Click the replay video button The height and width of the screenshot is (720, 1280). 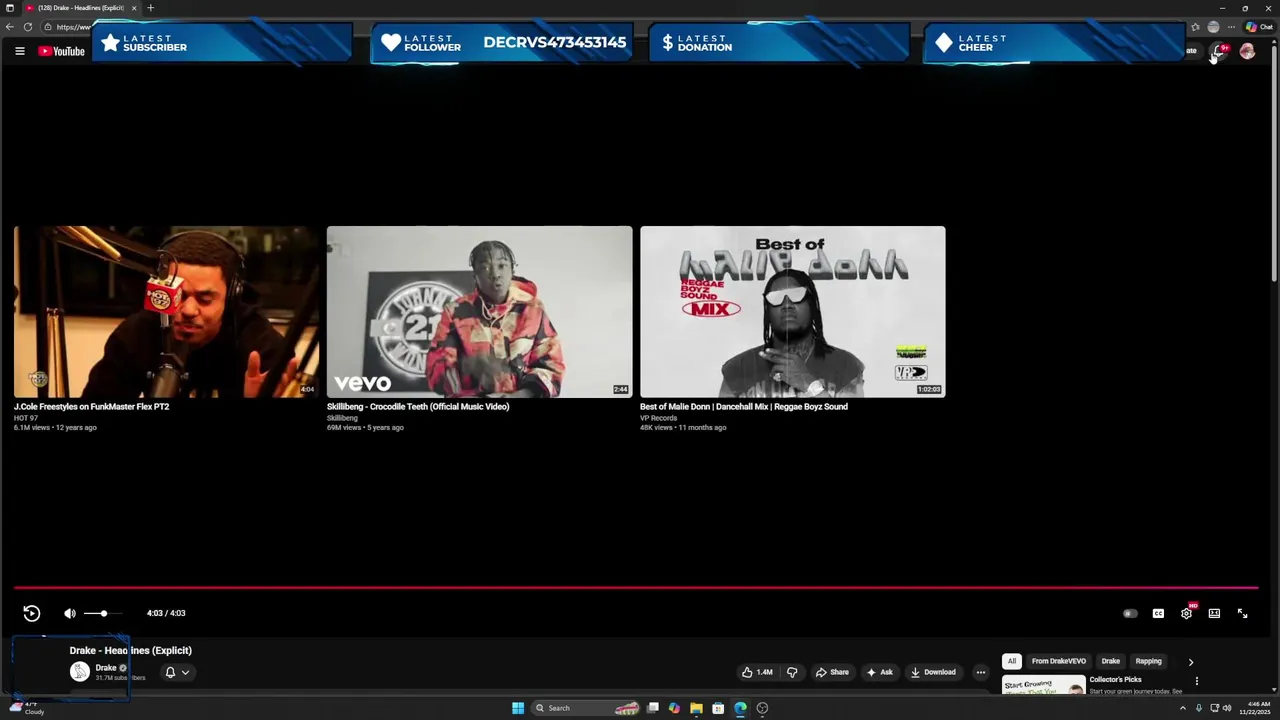[31, 613]
